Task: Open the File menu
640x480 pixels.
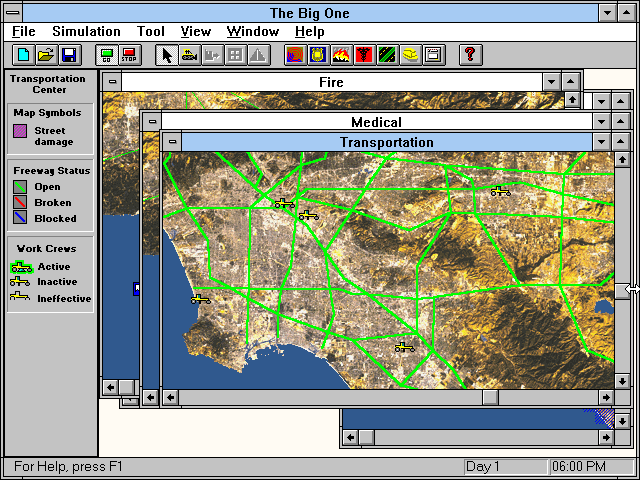Action: click(x=24, y=31)
